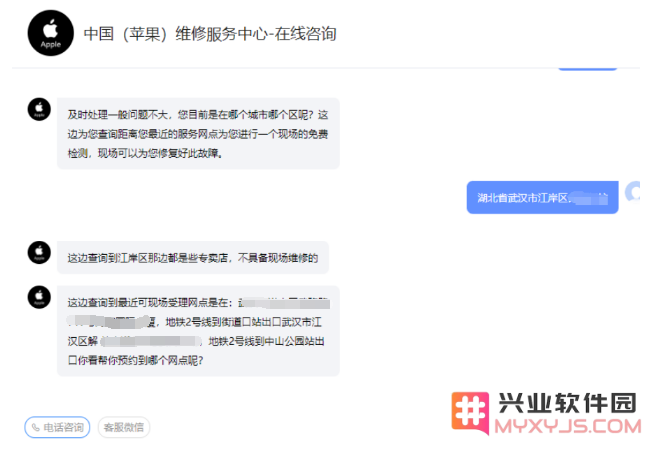
Task: Click agent avatar beside 专卖店 message
Action: click(x=39, y=252)
